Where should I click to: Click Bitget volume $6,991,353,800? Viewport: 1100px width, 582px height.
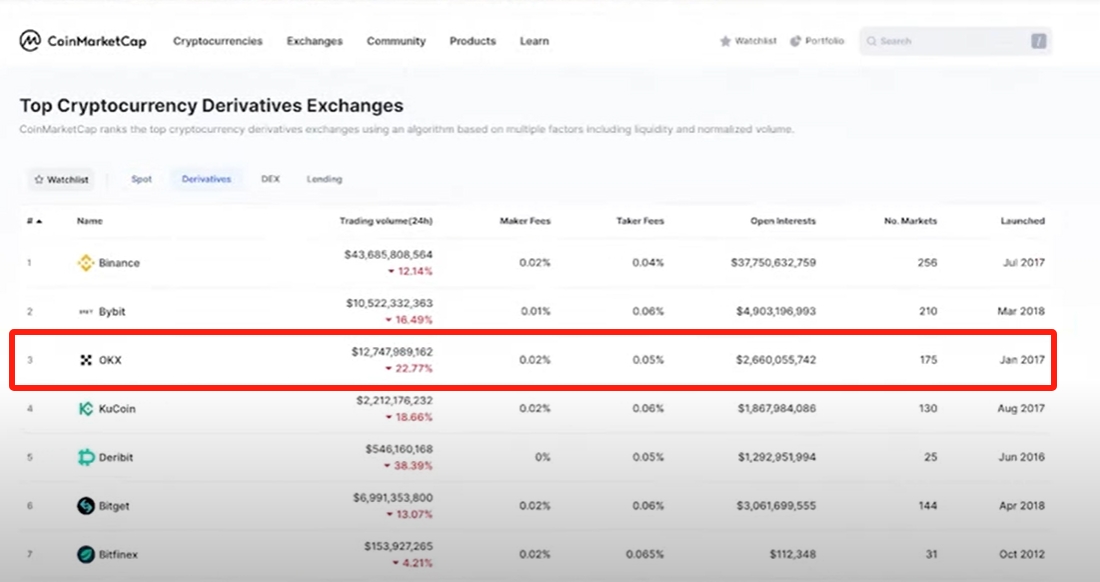click(x=393, y=497)
